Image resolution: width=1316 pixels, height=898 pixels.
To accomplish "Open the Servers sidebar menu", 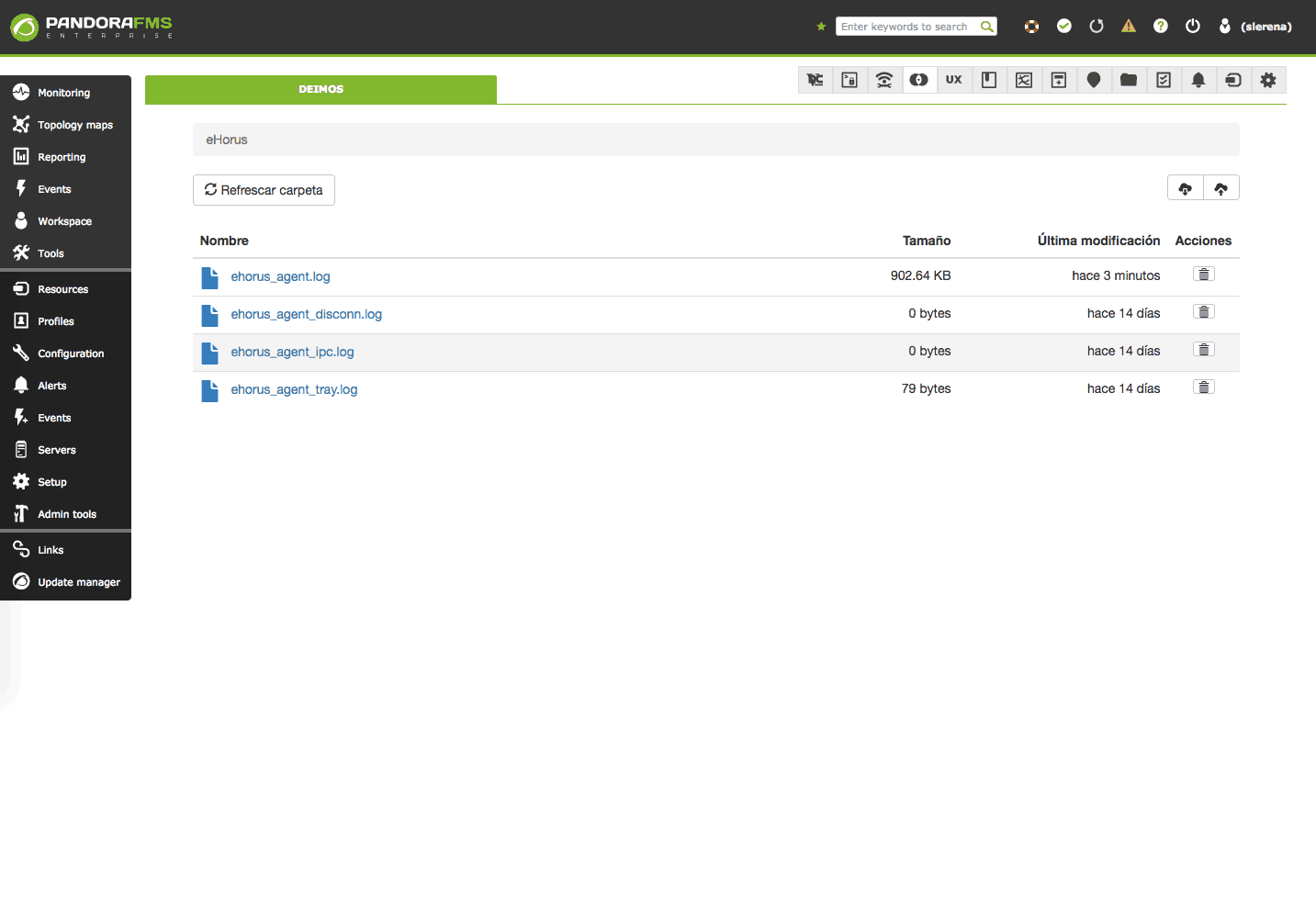I will [x=65, y=450].
